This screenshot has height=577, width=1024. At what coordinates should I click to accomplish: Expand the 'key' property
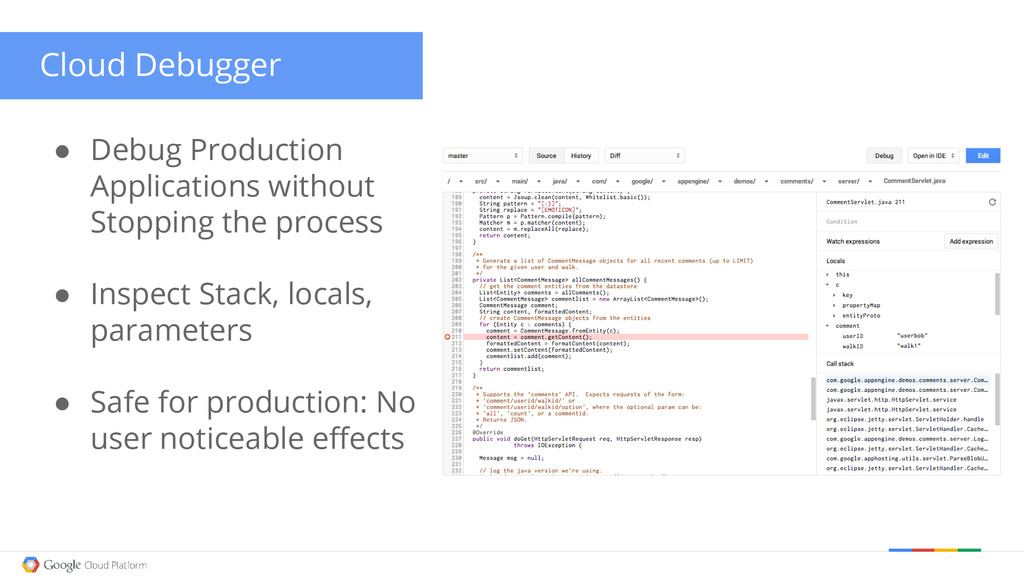pos(834,296)
